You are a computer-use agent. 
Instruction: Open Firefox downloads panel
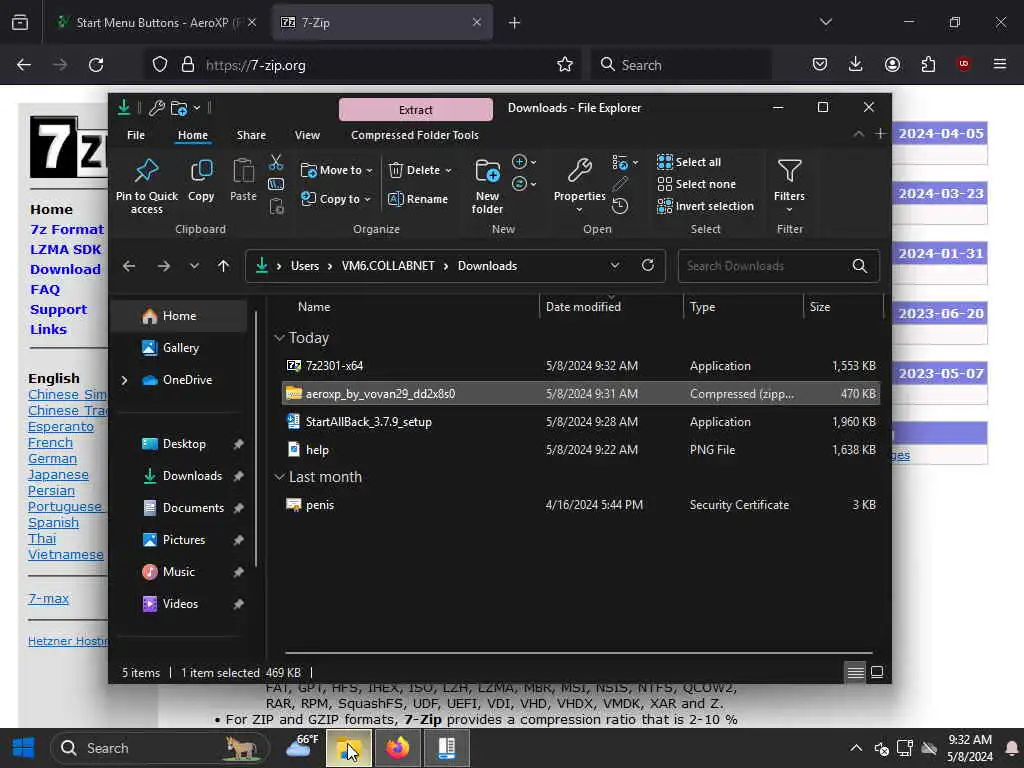pyautogui.click(x=856, y=64)
